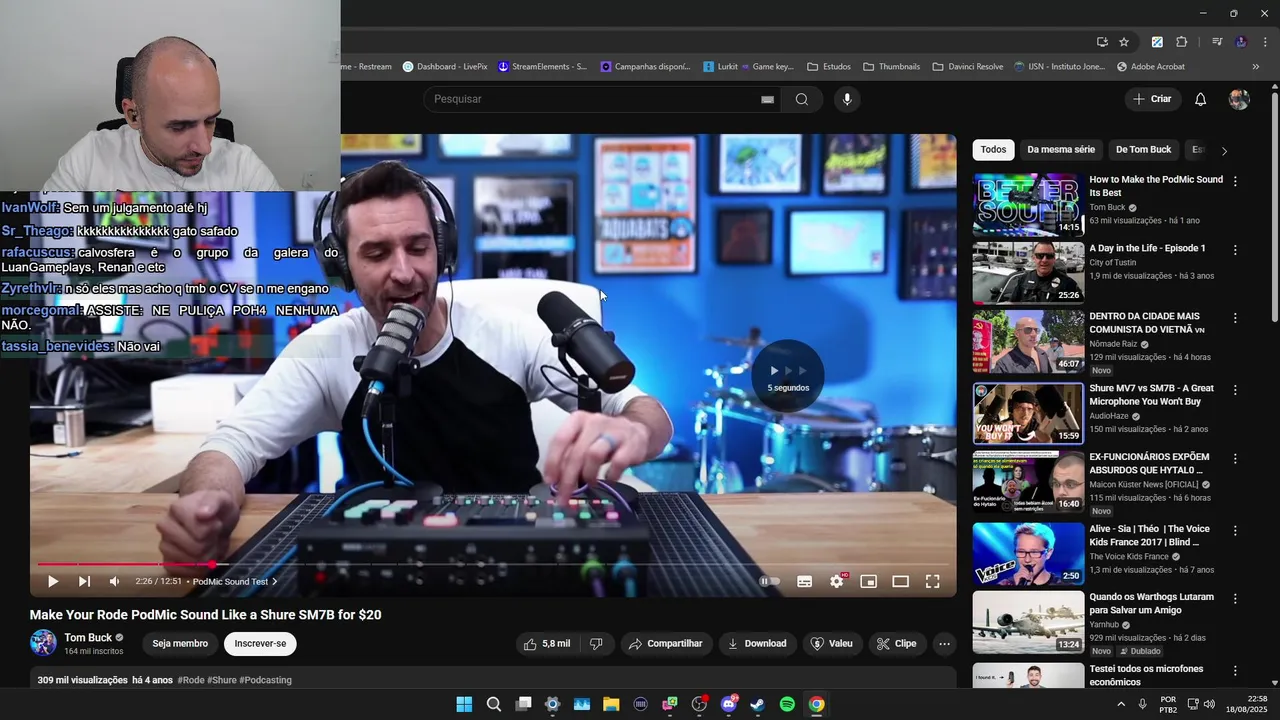The width and height of the screenshot is (1280, 720).
Task: Click Seja membro button
Action: [x=180, y=643]
